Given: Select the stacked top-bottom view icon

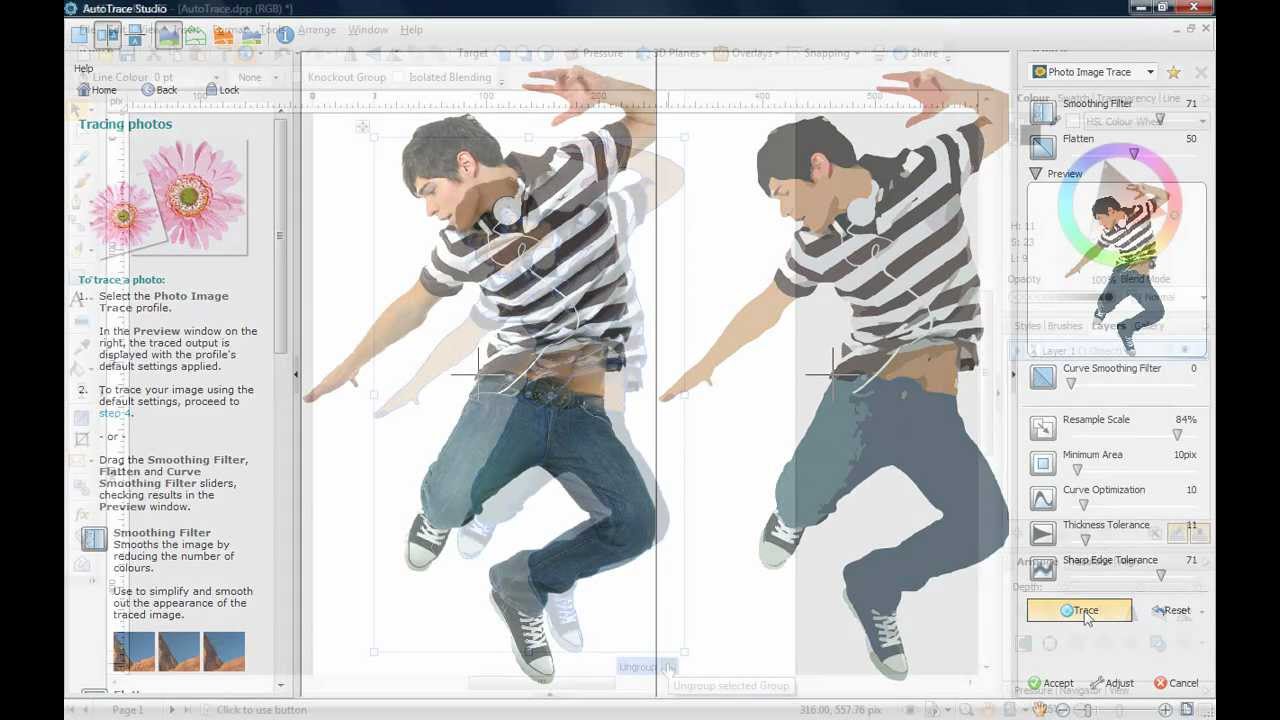Looking at the screenshot, I should [x=136, y=35].
